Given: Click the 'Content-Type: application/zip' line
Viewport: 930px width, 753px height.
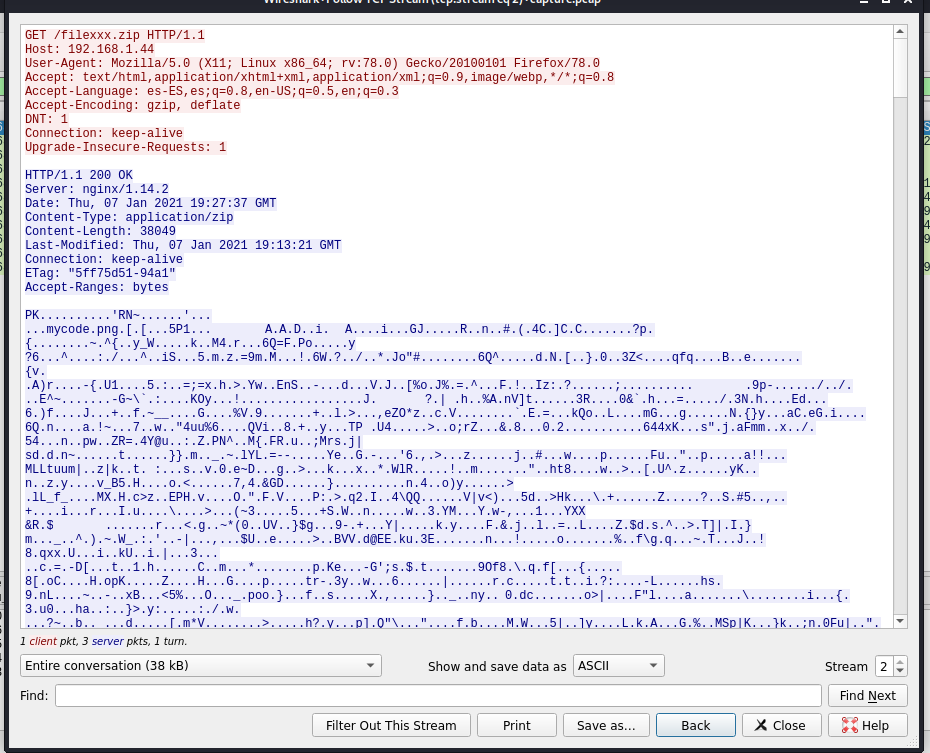Looking at the screenshot, I should [x=129, y=217].
